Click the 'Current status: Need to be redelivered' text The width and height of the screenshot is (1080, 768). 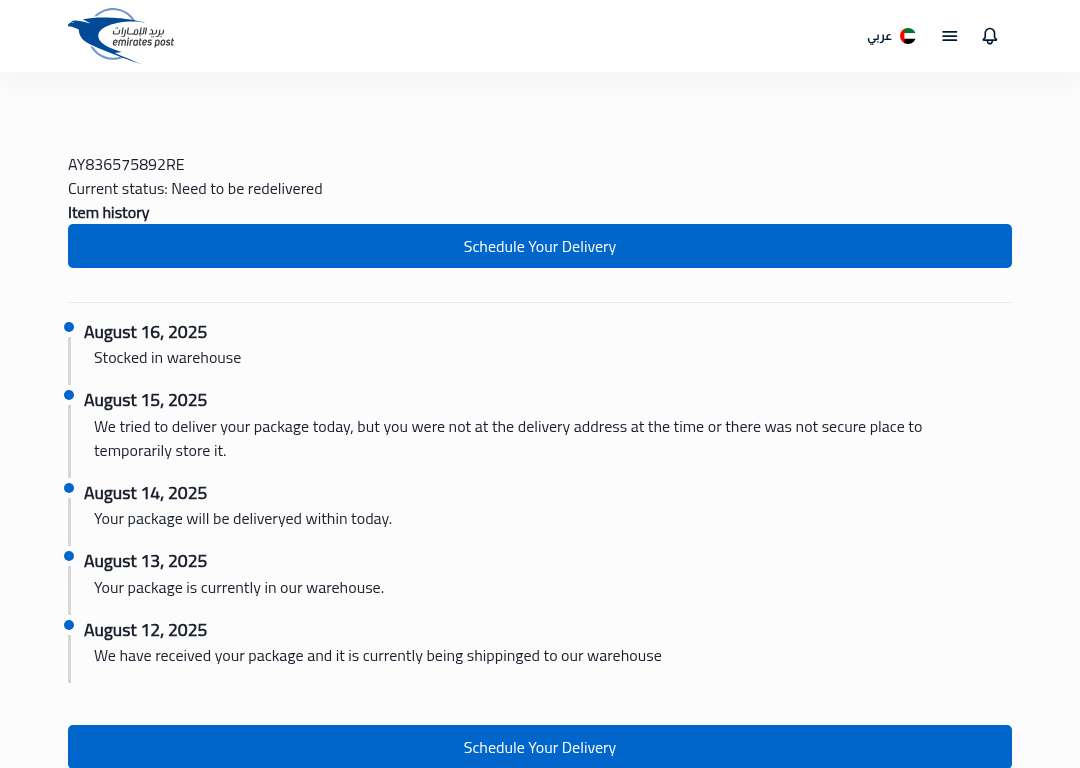(x=195, y=189)
